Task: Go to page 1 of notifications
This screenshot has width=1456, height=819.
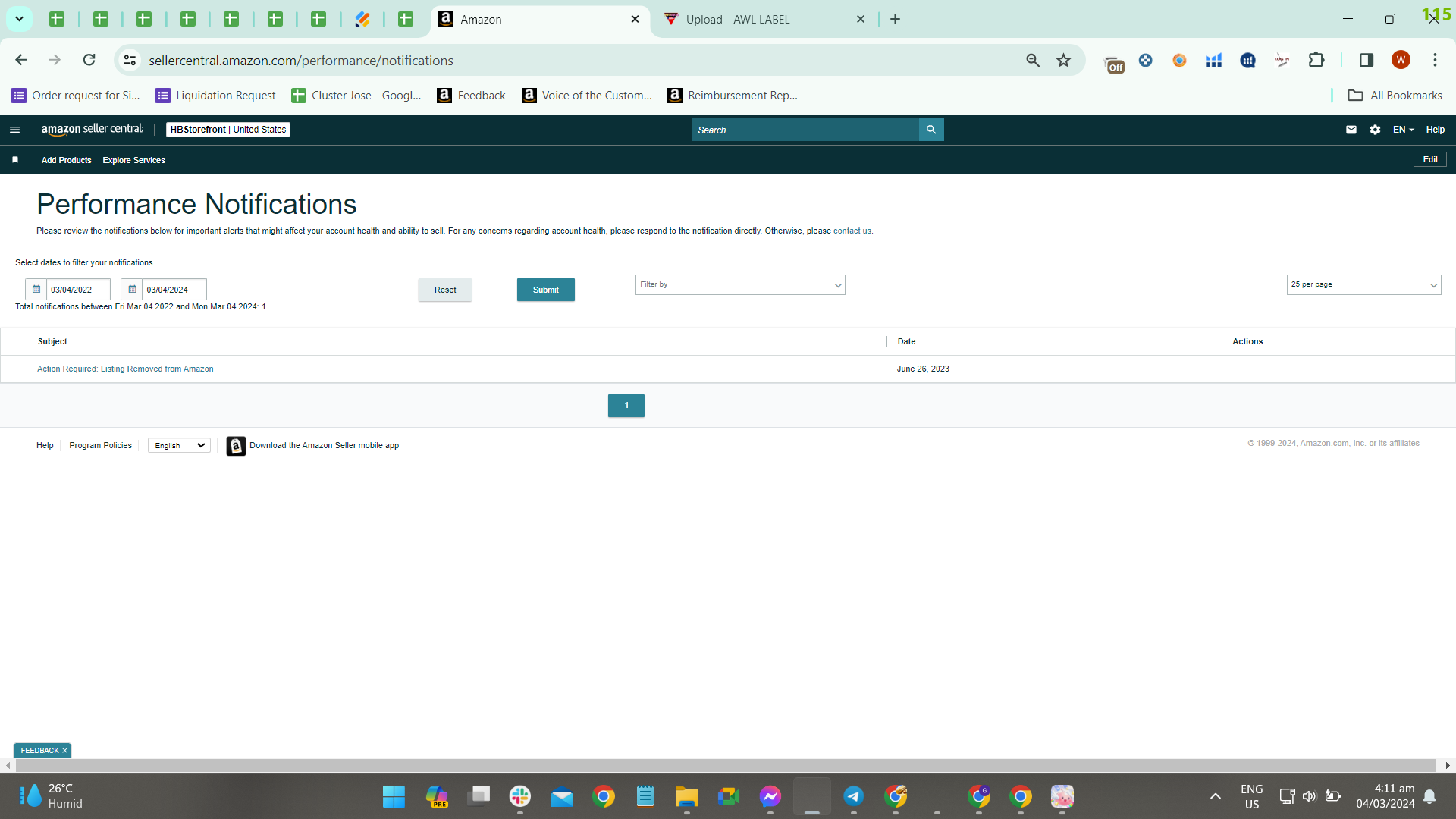Action: click(626, 406)
